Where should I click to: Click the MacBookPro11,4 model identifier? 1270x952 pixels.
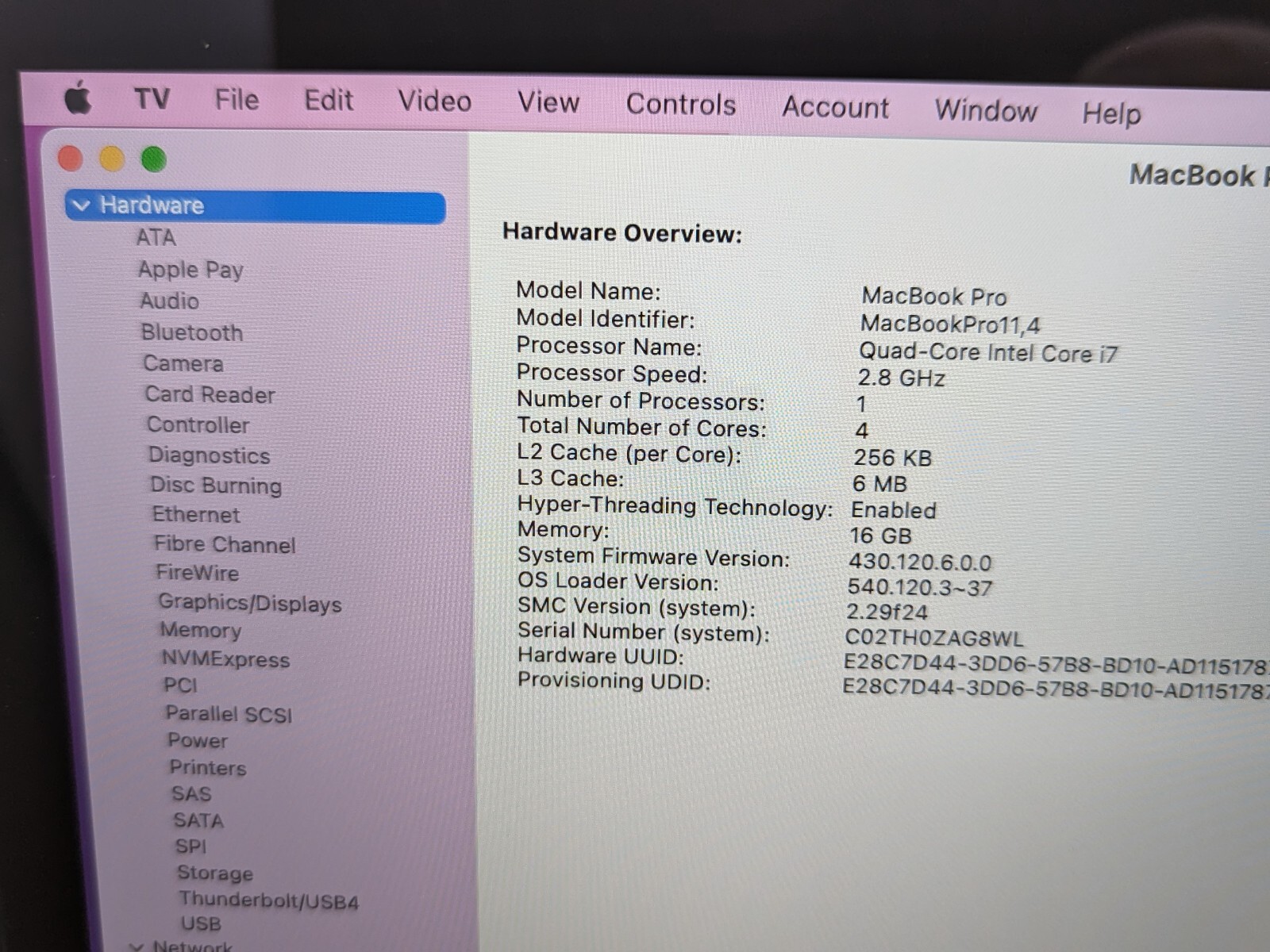click(x=950, y=324)
